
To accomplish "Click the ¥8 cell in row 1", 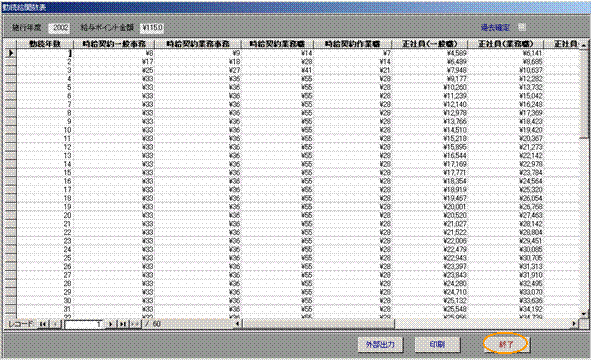I will [x=113, y=53].
